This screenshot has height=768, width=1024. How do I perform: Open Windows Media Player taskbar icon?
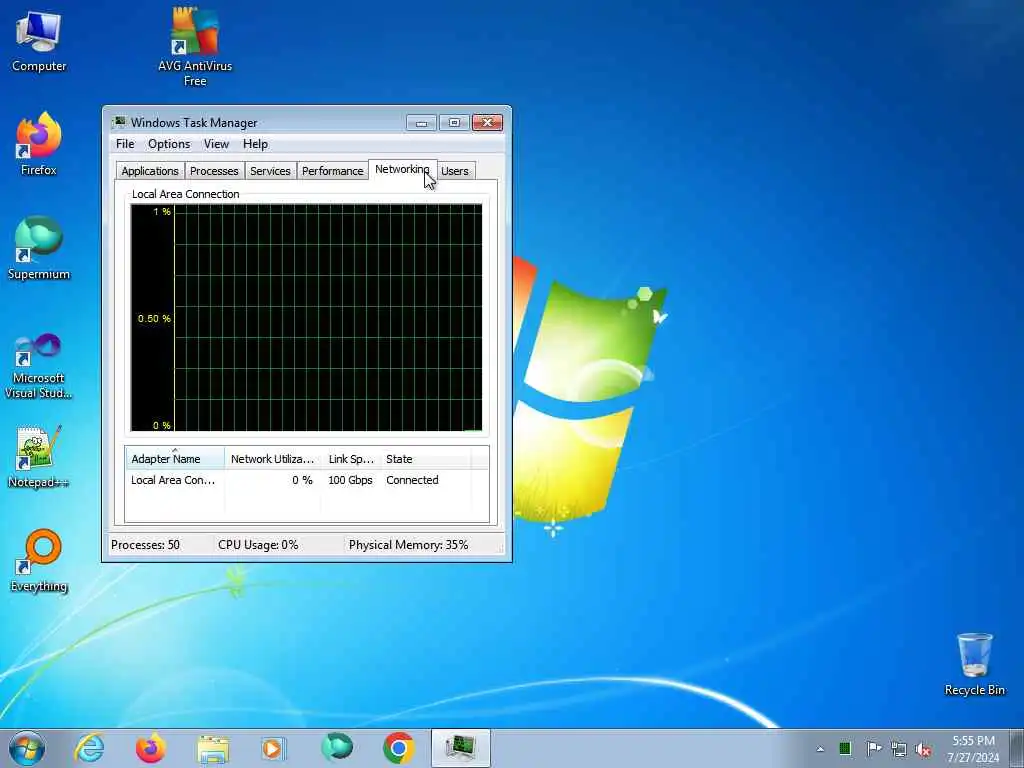273,748
